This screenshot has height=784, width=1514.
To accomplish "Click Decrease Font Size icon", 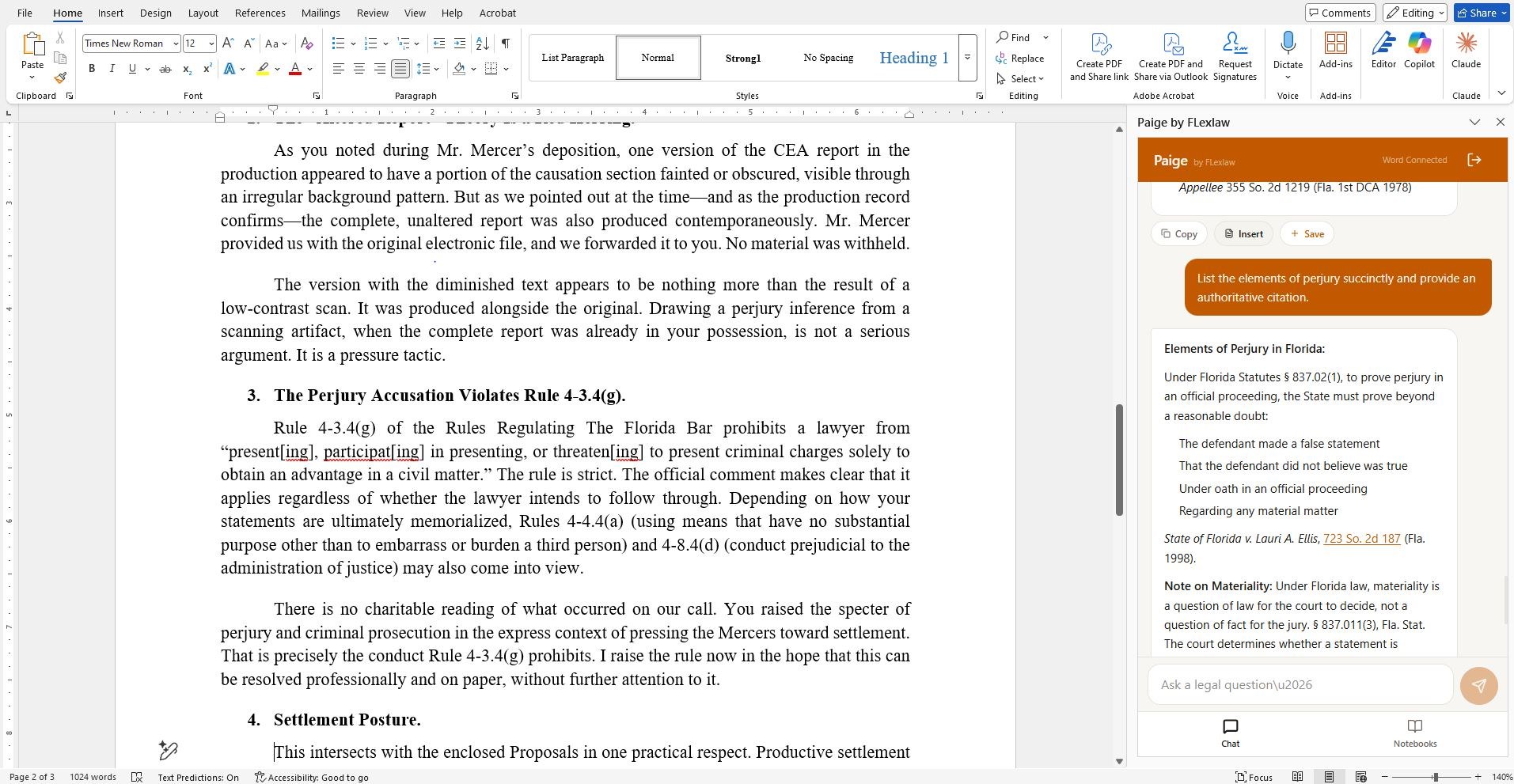I will (x=249, y=44).
